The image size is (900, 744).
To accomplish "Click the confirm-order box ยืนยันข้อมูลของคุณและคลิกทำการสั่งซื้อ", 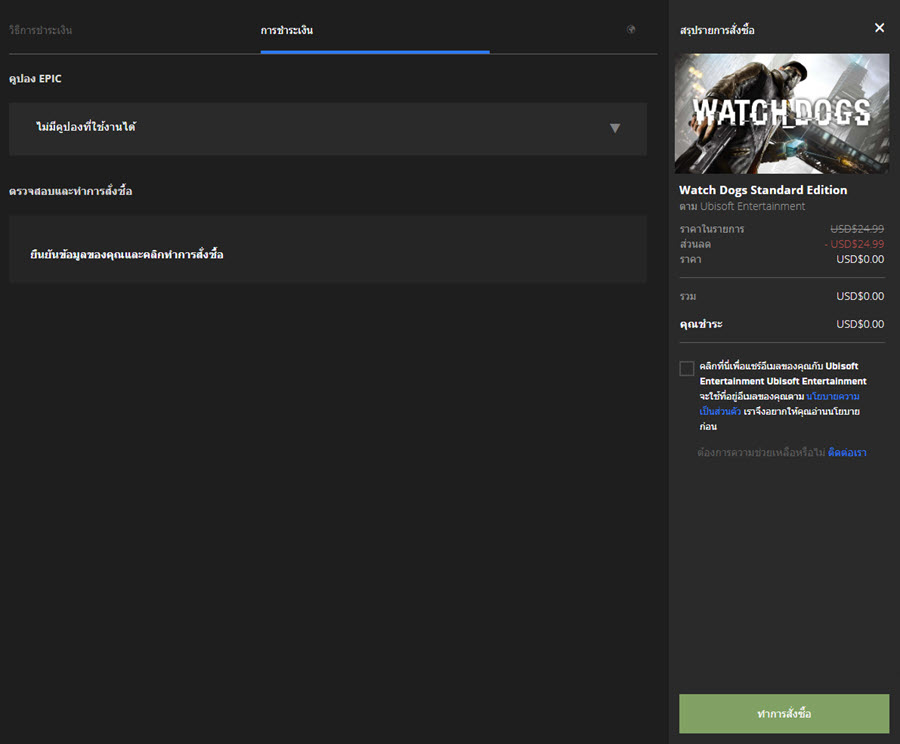I will pos(328,249).
